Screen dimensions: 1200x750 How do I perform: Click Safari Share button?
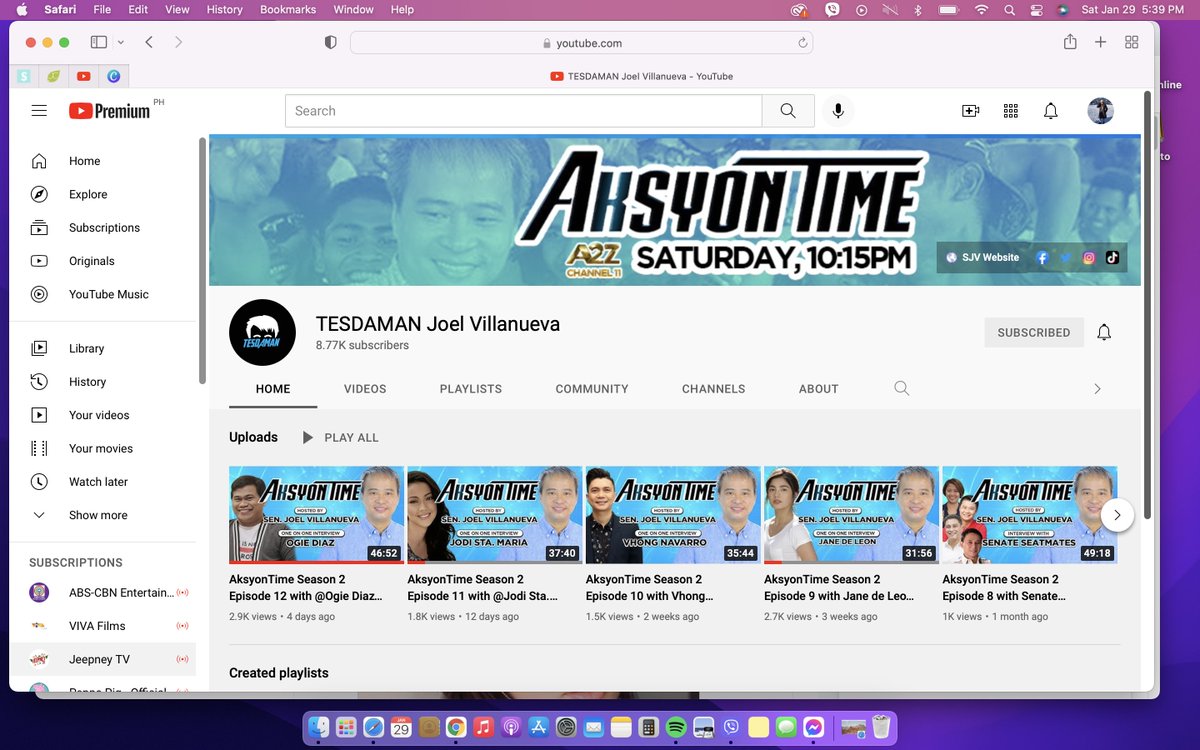(1070, 42)
